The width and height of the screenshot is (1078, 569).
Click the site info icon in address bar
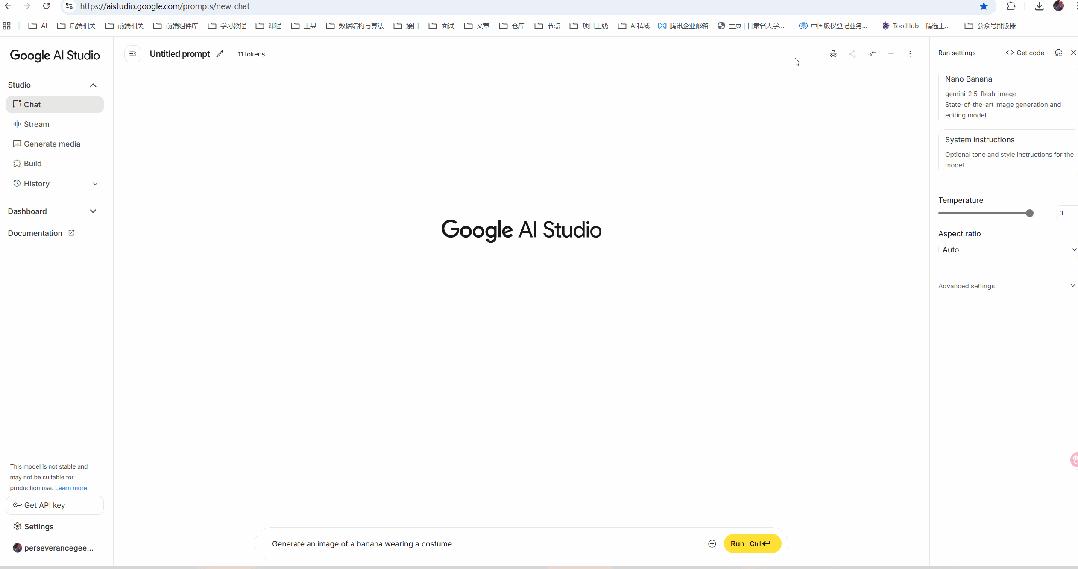[69, 6]
